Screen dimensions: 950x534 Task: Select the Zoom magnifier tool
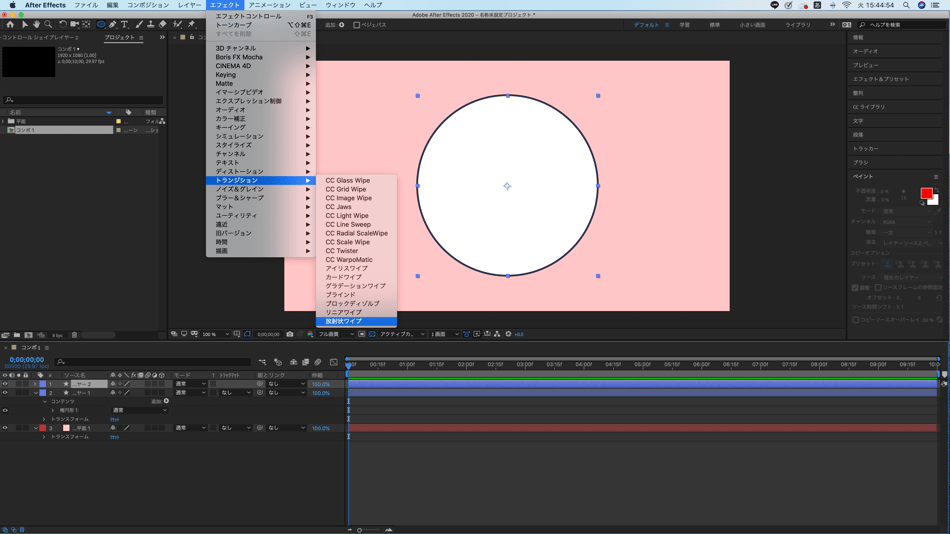48,24
